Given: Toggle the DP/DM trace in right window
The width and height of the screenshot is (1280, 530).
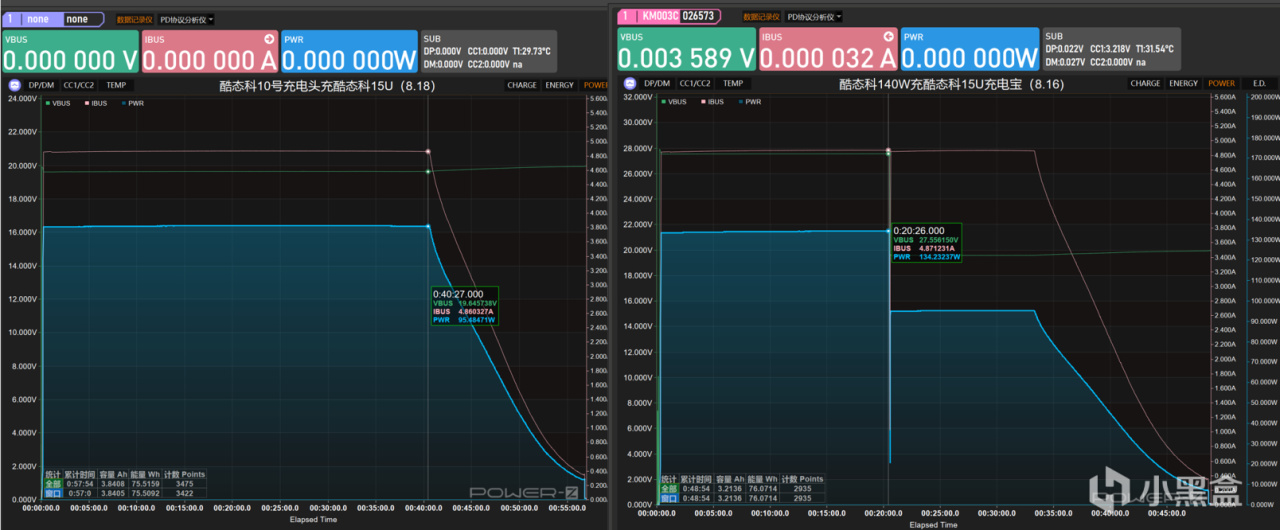Looking at the screenshot, I should [x=657, y=84].
